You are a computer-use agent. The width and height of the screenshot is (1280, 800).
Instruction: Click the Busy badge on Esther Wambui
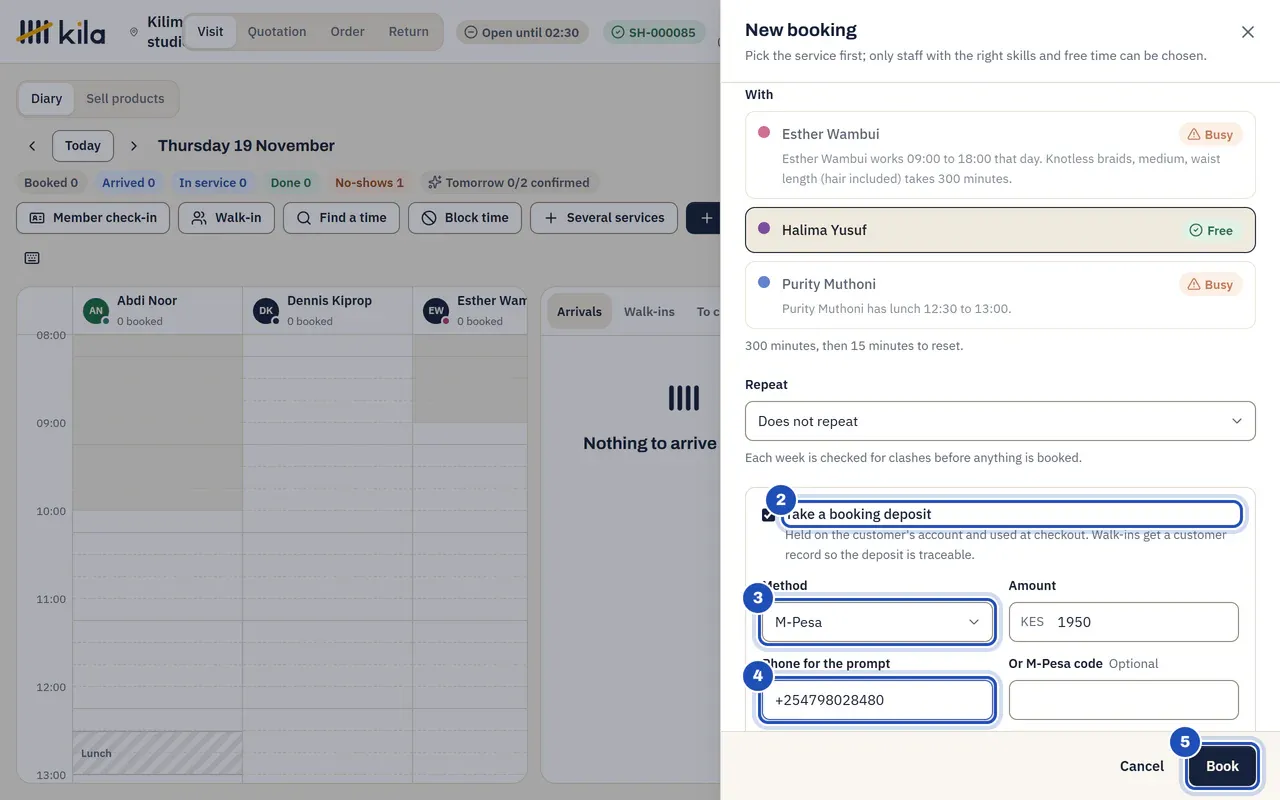tap(1210, 135)
